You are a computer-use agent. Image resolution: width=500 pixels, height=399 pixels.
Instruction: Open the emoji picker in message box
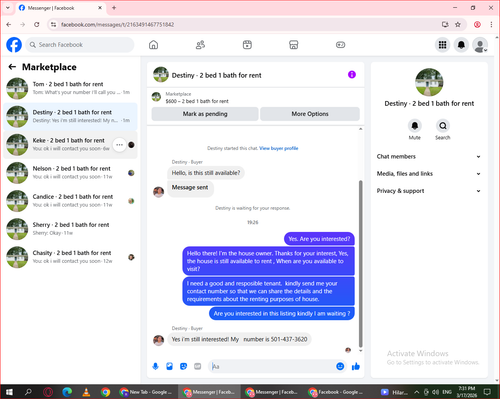(340, 366)
